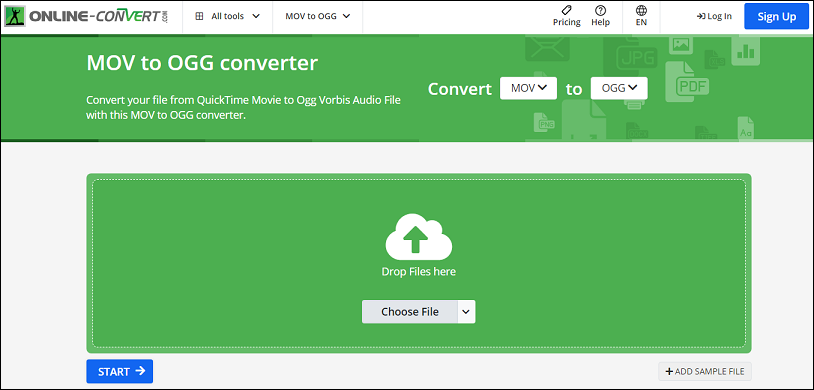Click the cloud upload icon
The height and width of the screenshot is (390, 814).
point(418,236)
